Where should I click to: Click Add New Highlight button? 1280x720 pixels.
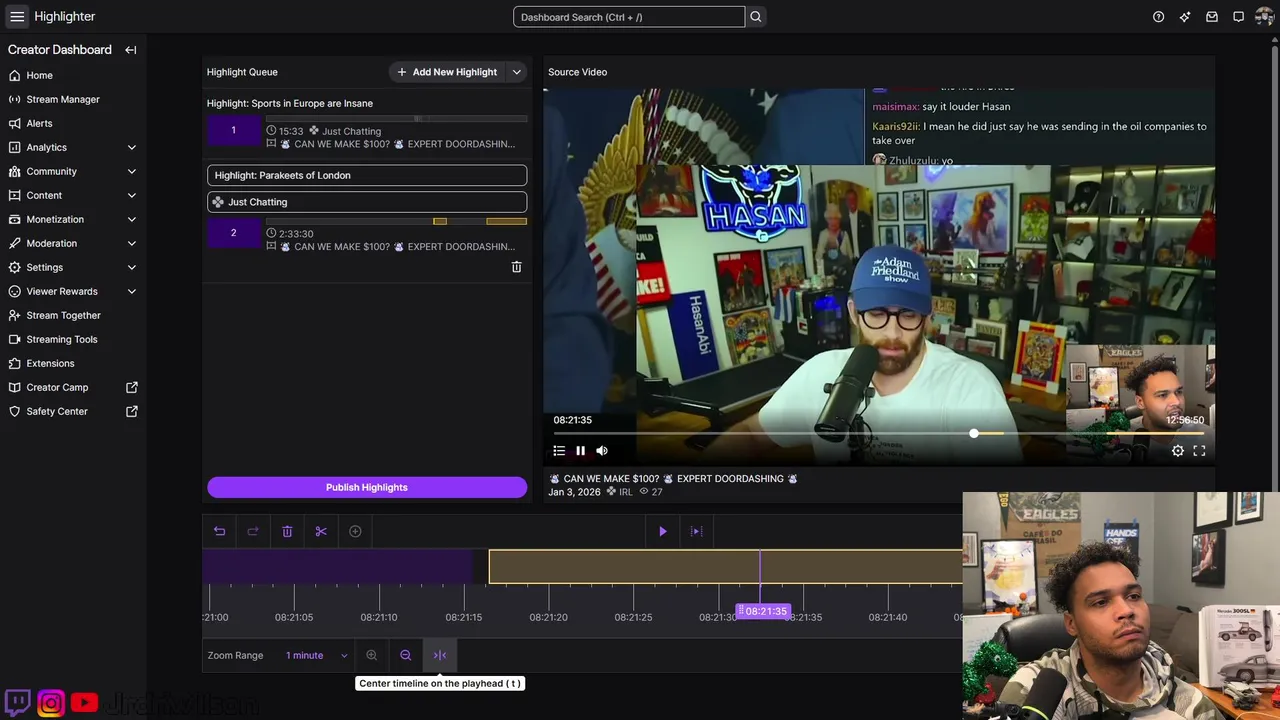pyautogui.click(x=446, y=72)
